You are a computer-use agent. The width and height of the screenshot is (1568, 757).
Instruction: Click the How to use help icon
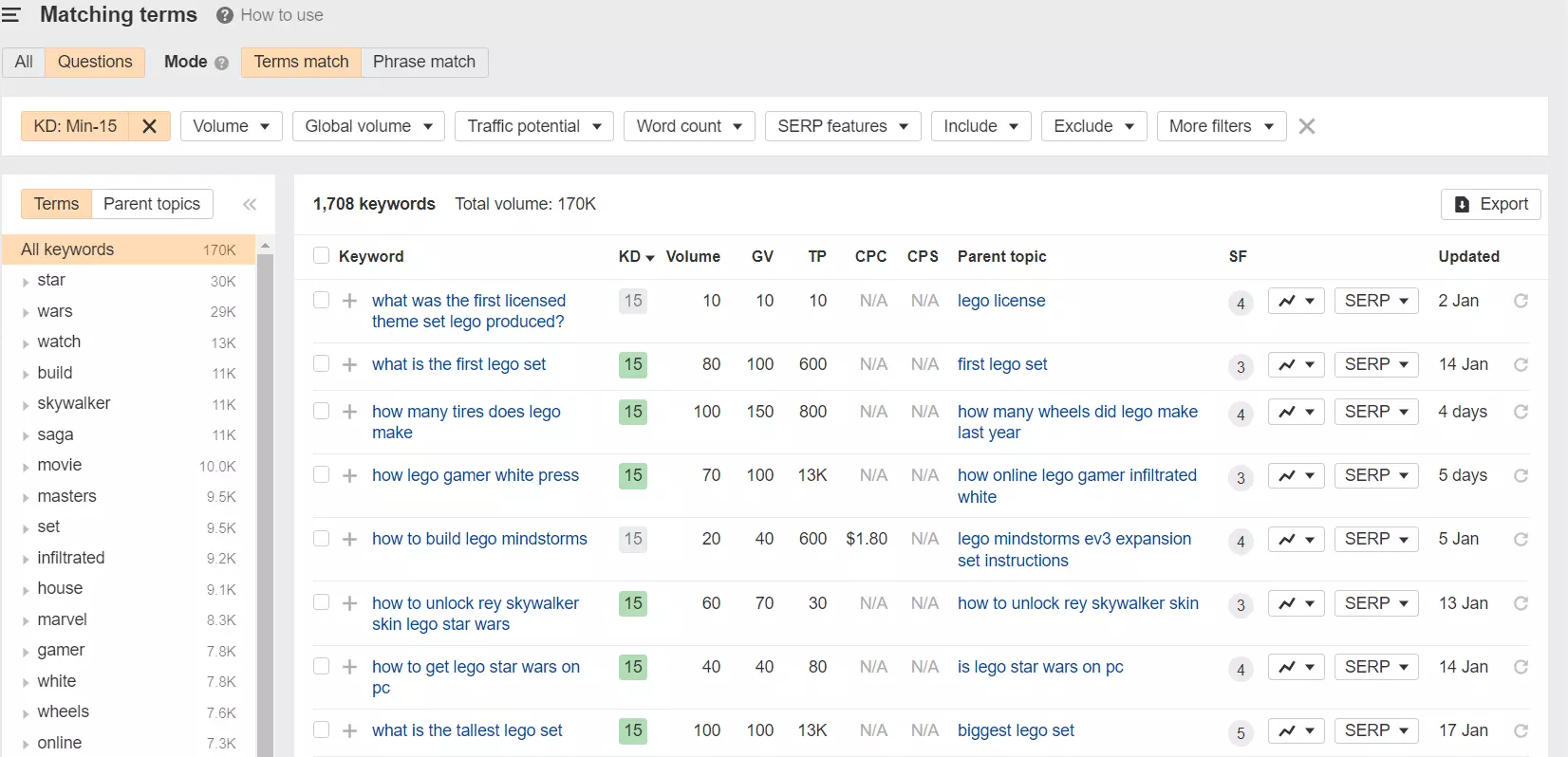point(225,15)
